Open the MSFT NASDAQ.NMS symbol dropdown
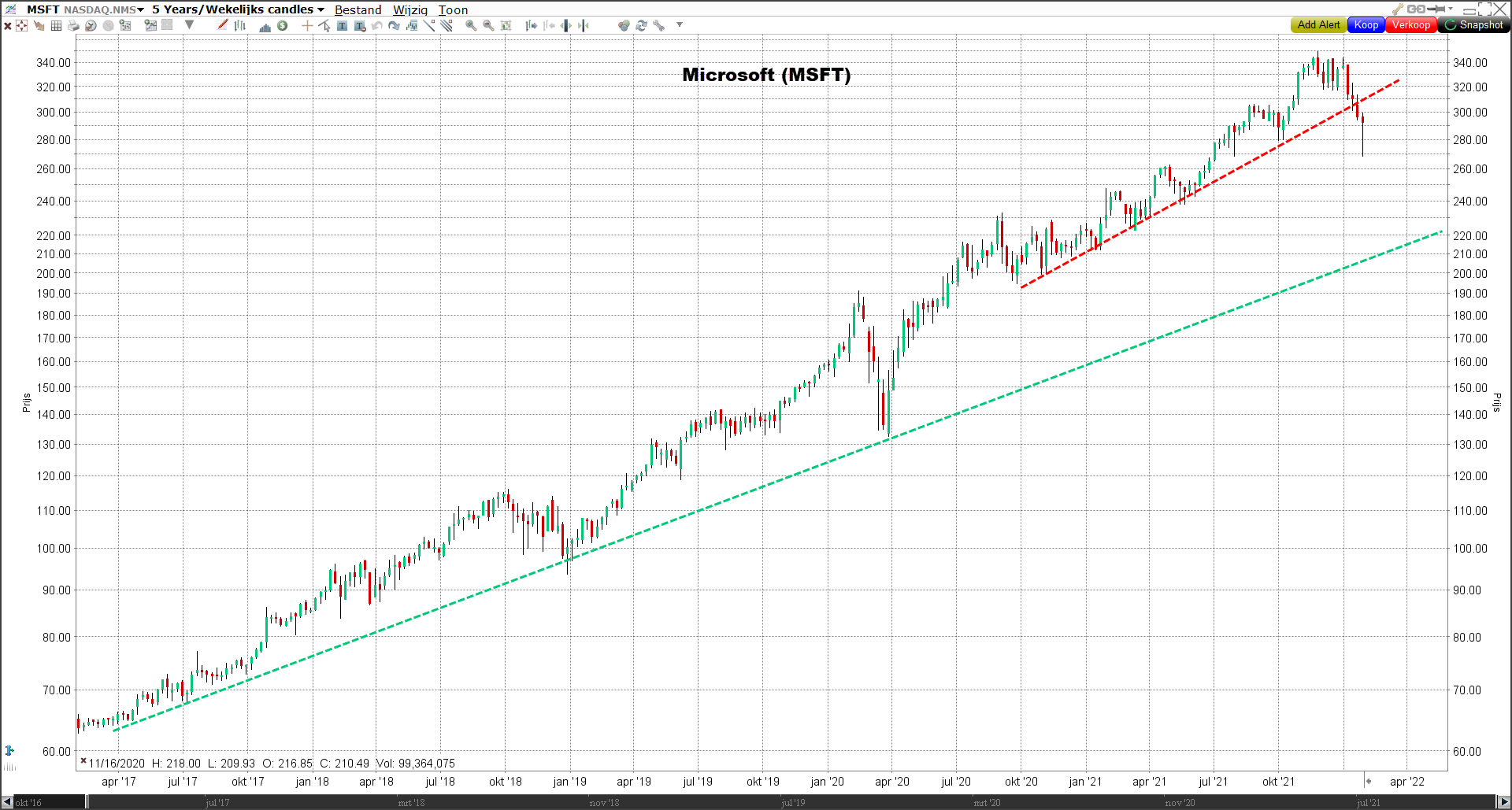1512x810 pixels. (85, 9)
